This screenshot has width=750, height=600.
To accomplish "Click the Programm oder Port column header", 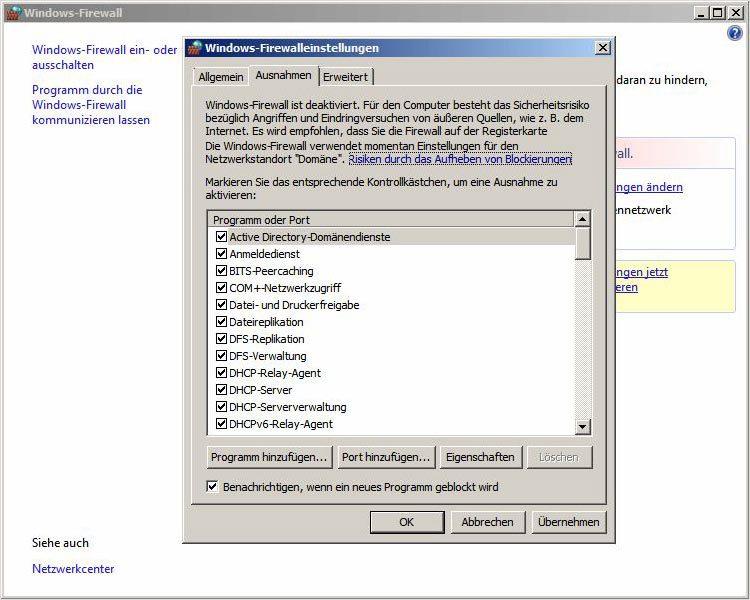I will [390, 219].
